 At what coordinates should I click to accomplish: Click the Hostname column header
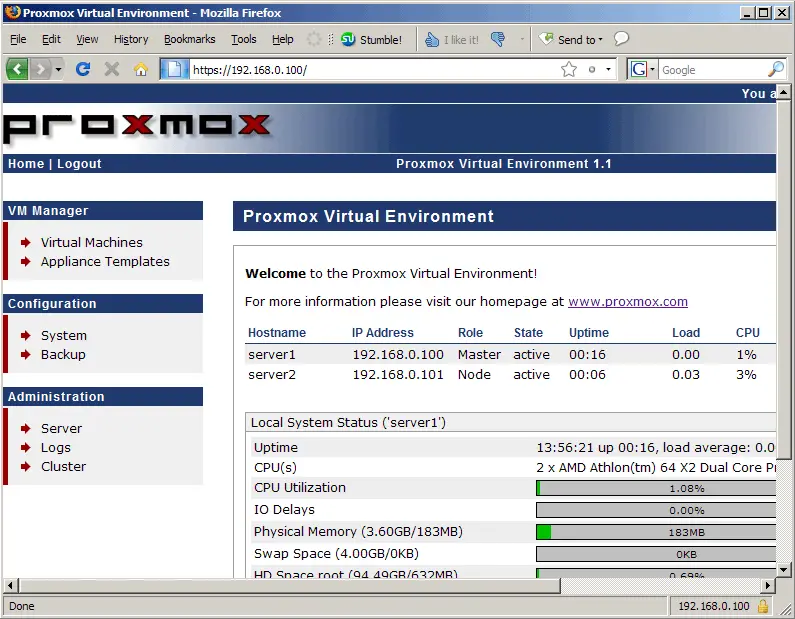tap(277, 333)
